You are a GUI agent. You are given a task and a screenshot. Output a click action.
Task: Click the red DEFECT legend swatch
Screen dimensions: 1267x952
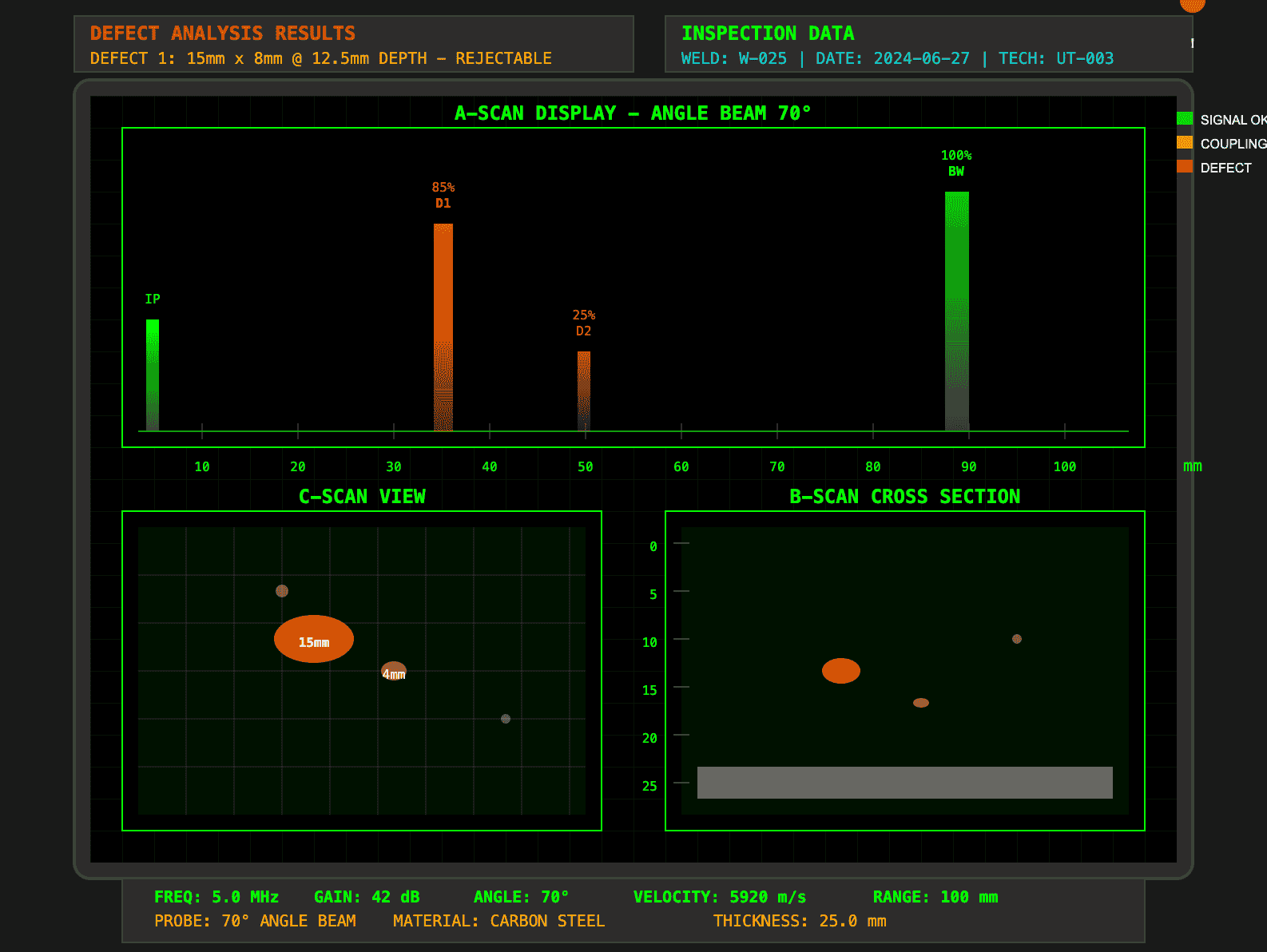coord(1184,167)
